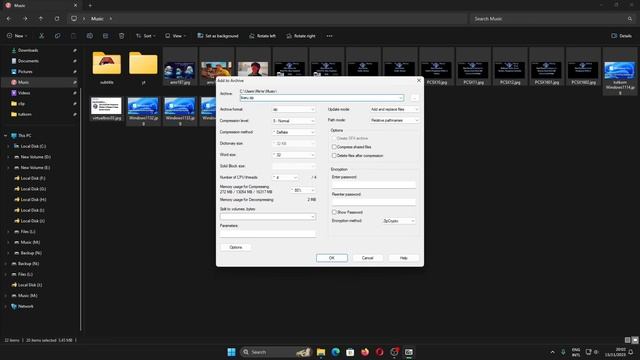Open Compression level dropdown
Image resolution: width=640 pixels, height=360 pixels.
(x=294, y=121)
